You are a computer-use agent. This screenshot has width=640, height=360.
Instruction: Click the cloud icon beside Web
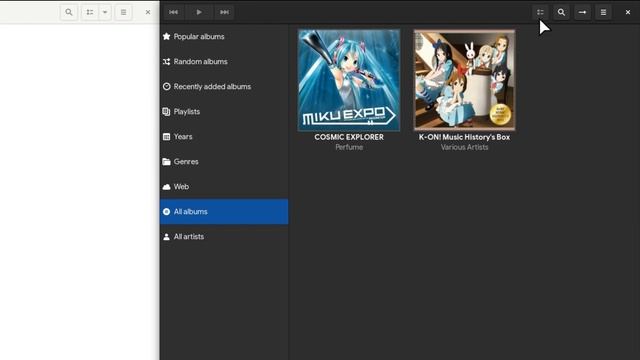[167, 187]
